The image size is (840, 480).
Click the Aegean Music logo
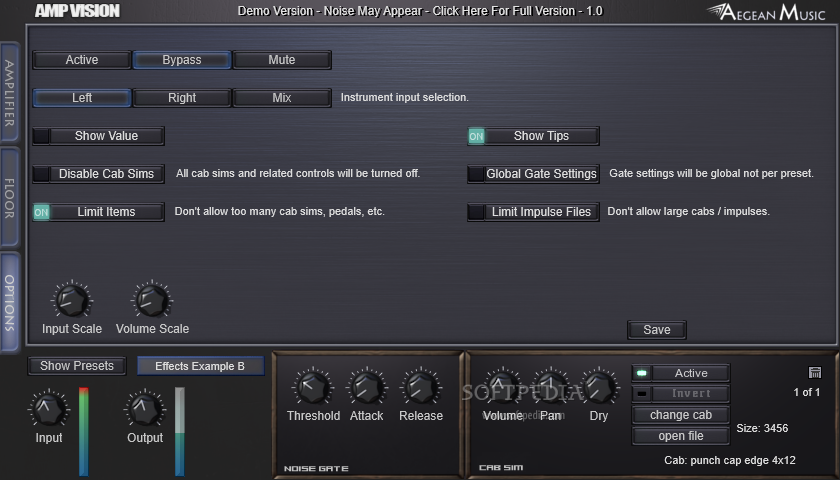pyautogui.click(x=766, y=12)
